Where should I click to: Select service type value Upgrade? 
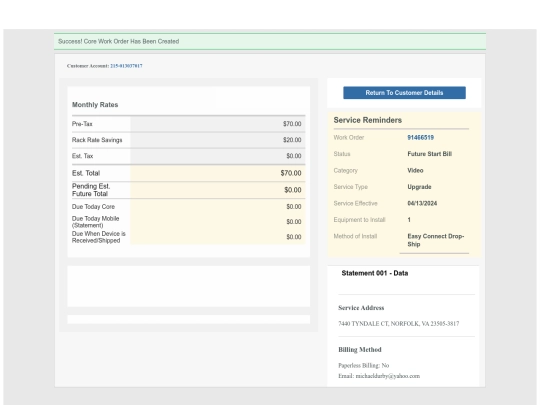[x=419, y=187]
